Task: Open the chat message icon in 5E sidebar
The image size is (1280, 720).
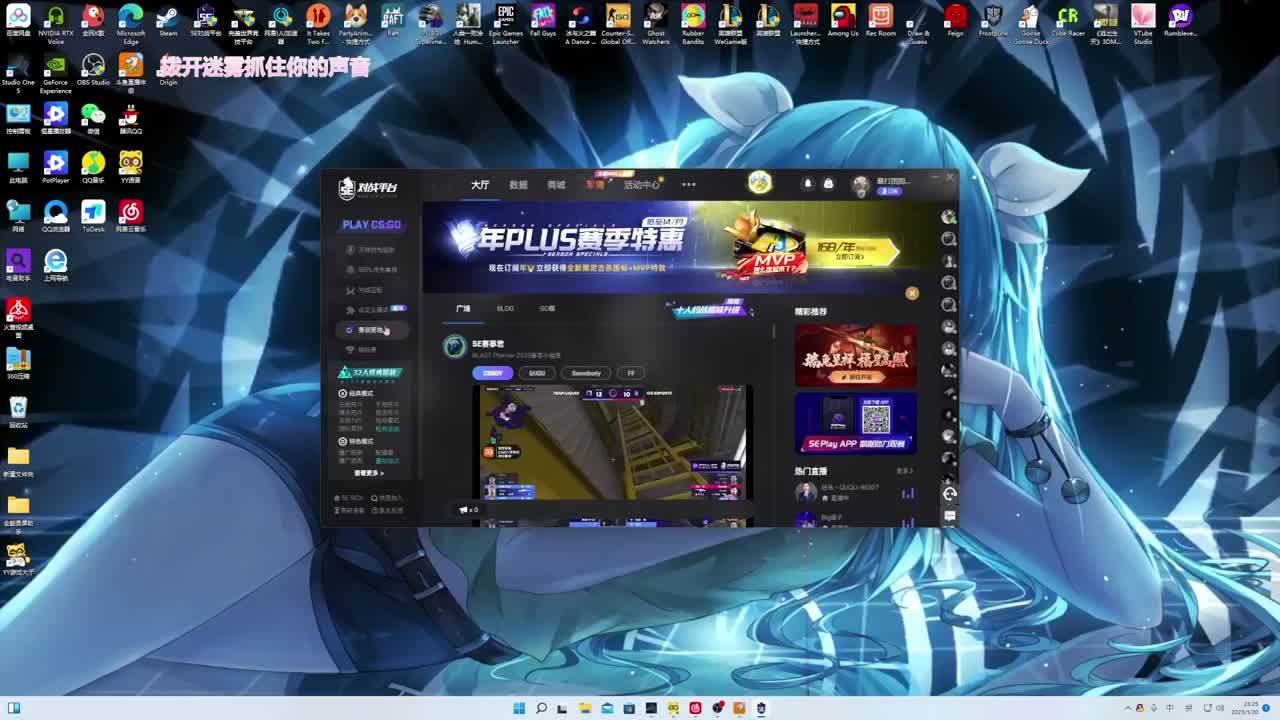Action: (x=949, y=516)
